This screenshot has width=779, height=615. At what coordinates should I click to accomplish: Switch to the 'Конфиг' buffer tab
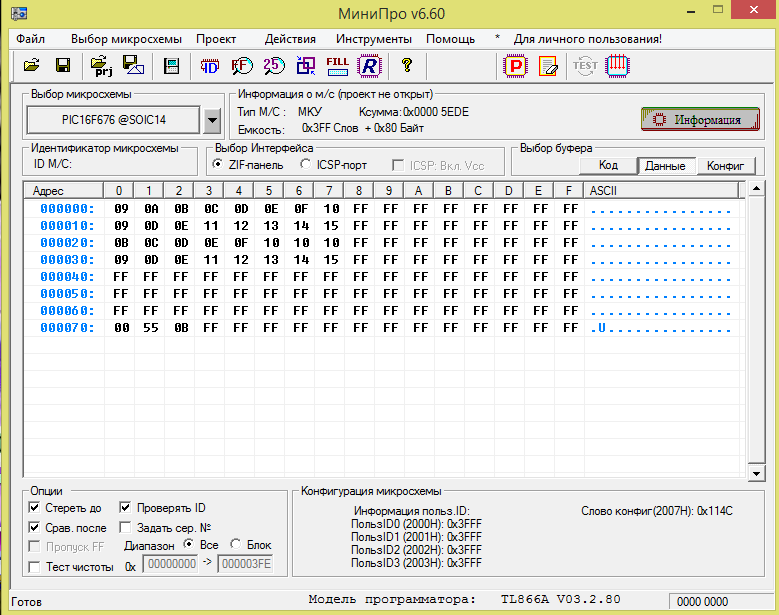(725, 166)
